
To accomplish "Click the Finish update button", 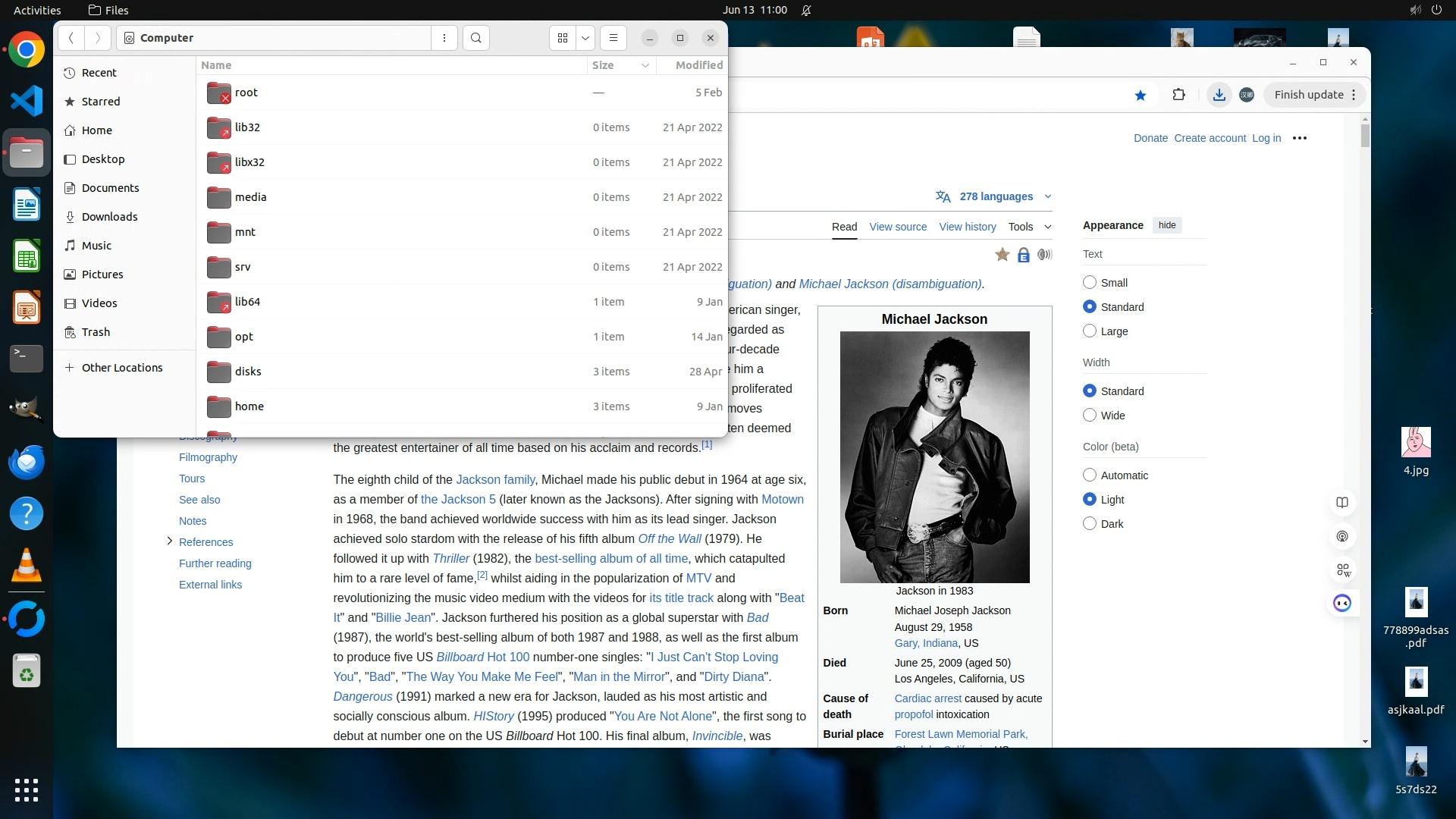I will click(1308, 95).
